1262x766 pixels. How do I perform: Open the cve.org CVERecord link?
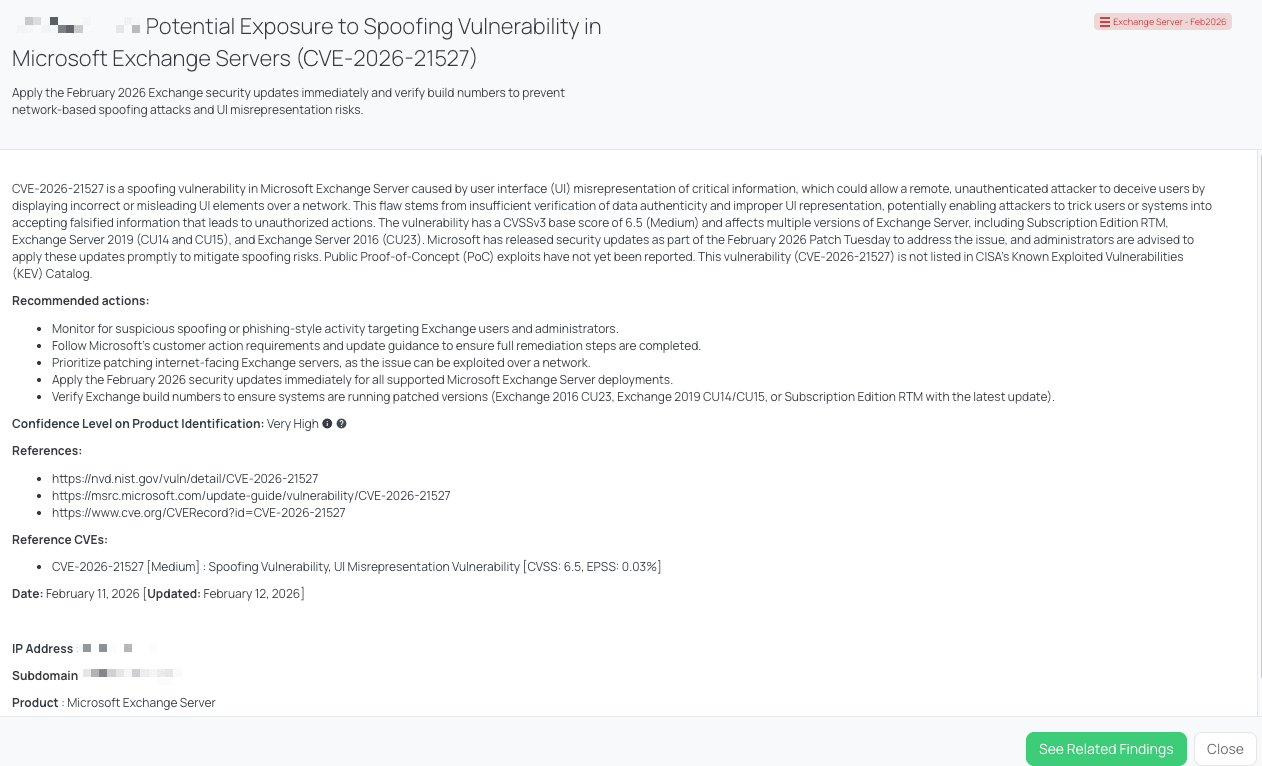(198, 512)
